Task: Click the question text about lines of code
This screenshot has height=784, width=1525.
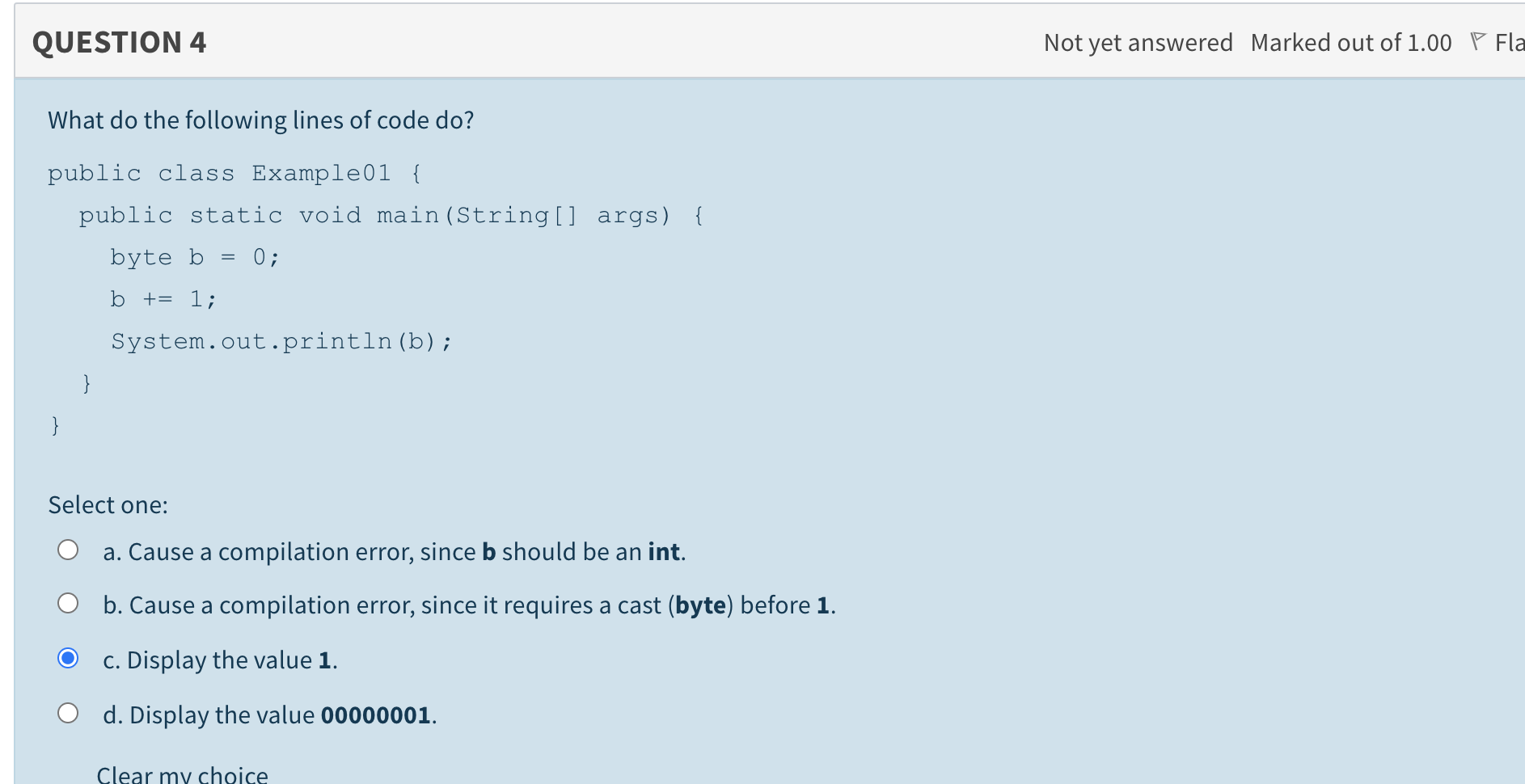Action: pos(260,120)
